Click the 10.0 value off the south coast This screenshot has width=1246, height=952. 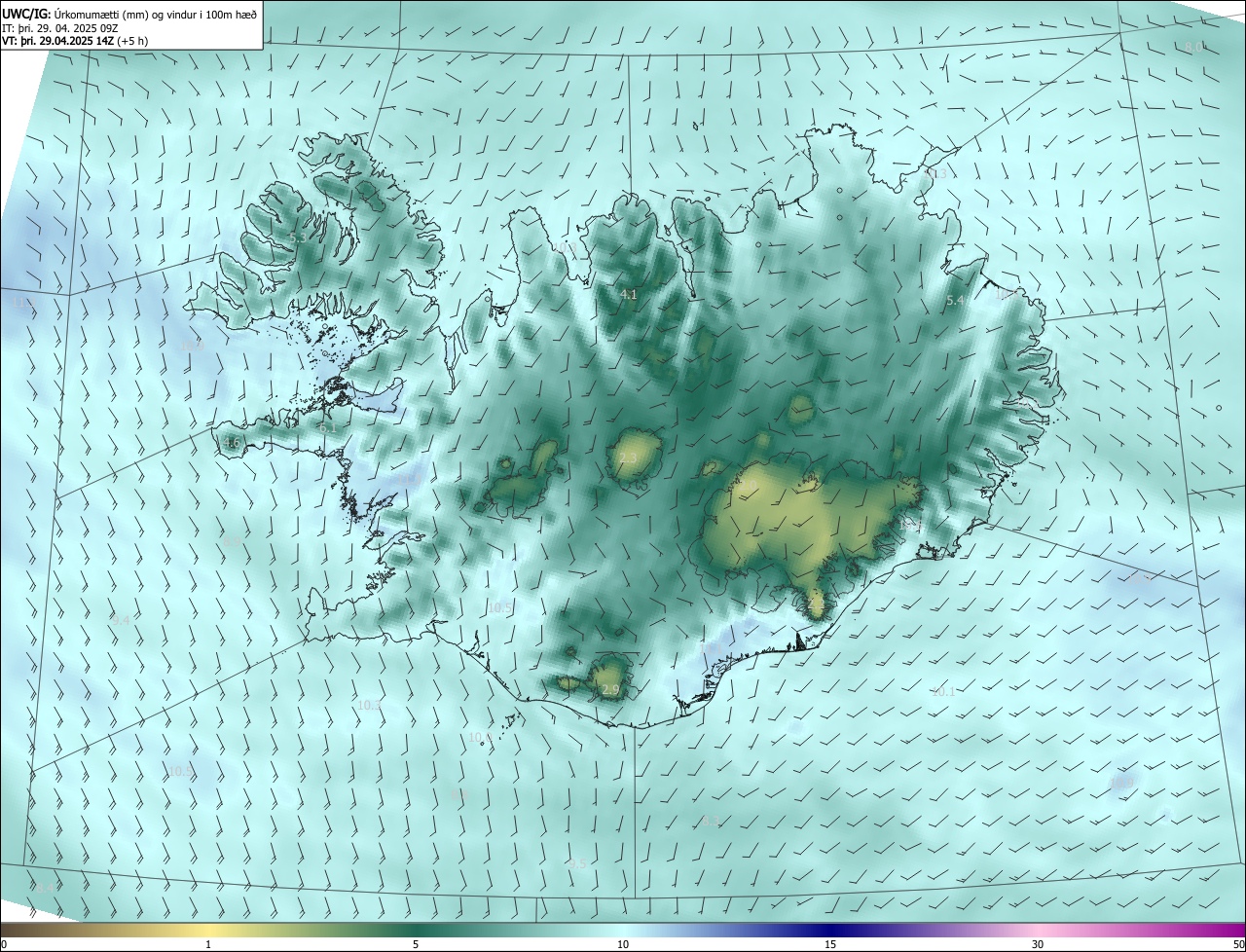480,738
